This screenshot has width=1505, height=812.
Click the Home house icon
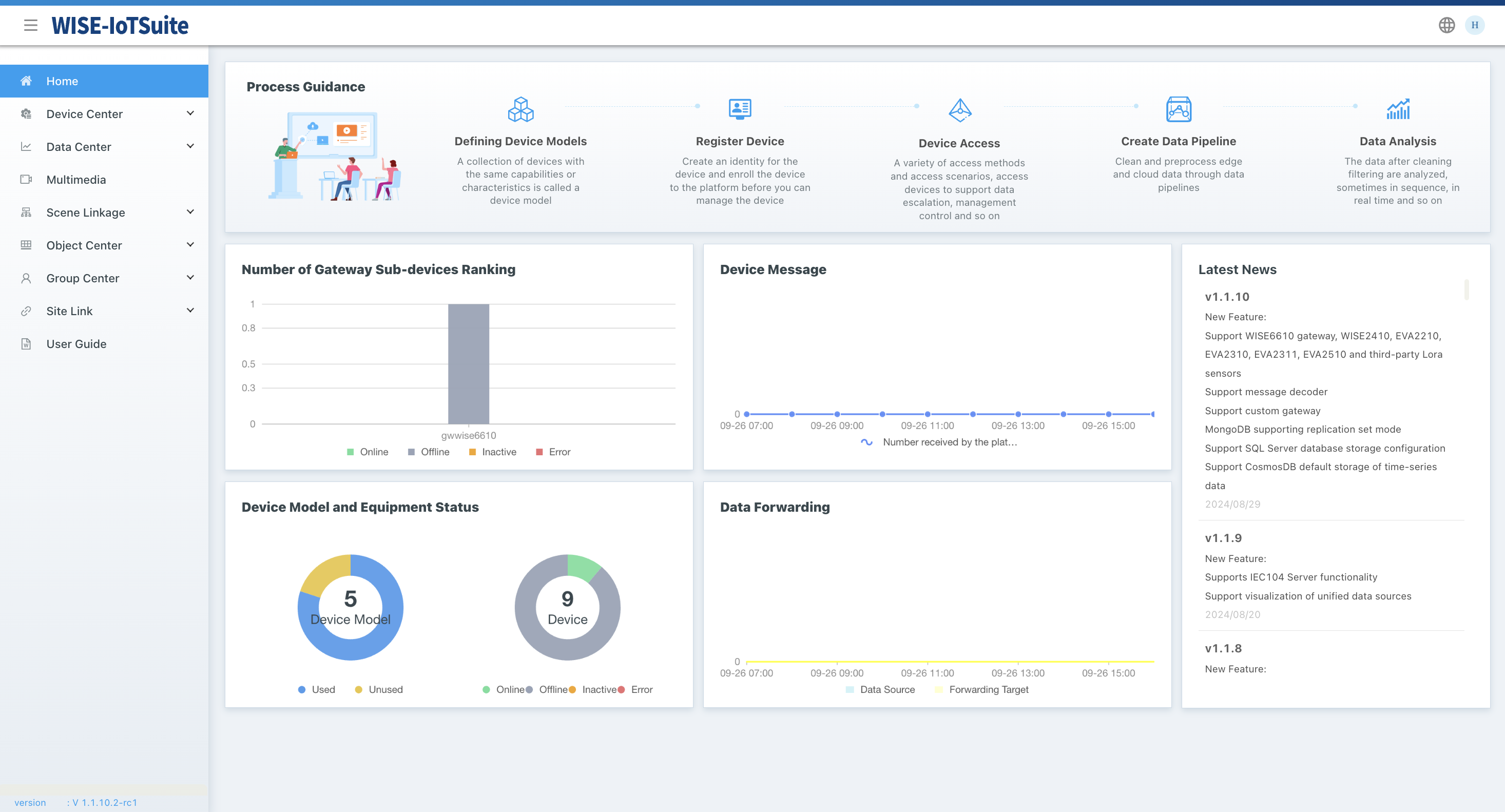pyautogui.click(x=26, y=81)
